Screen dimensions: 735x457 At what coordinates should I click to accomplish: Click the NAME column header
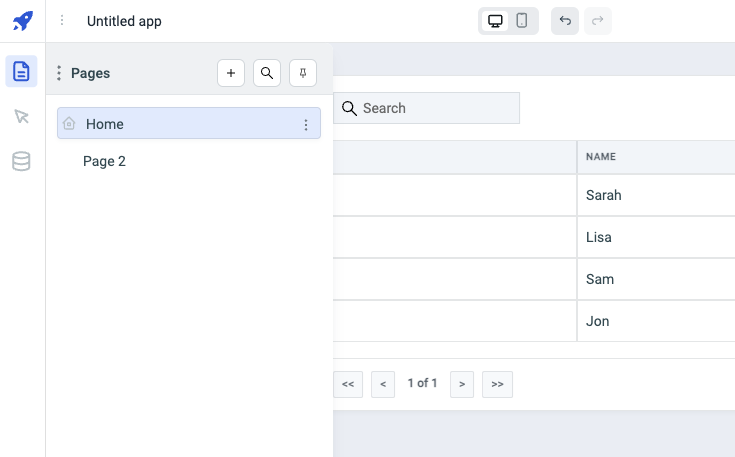[x=601, y=157]
